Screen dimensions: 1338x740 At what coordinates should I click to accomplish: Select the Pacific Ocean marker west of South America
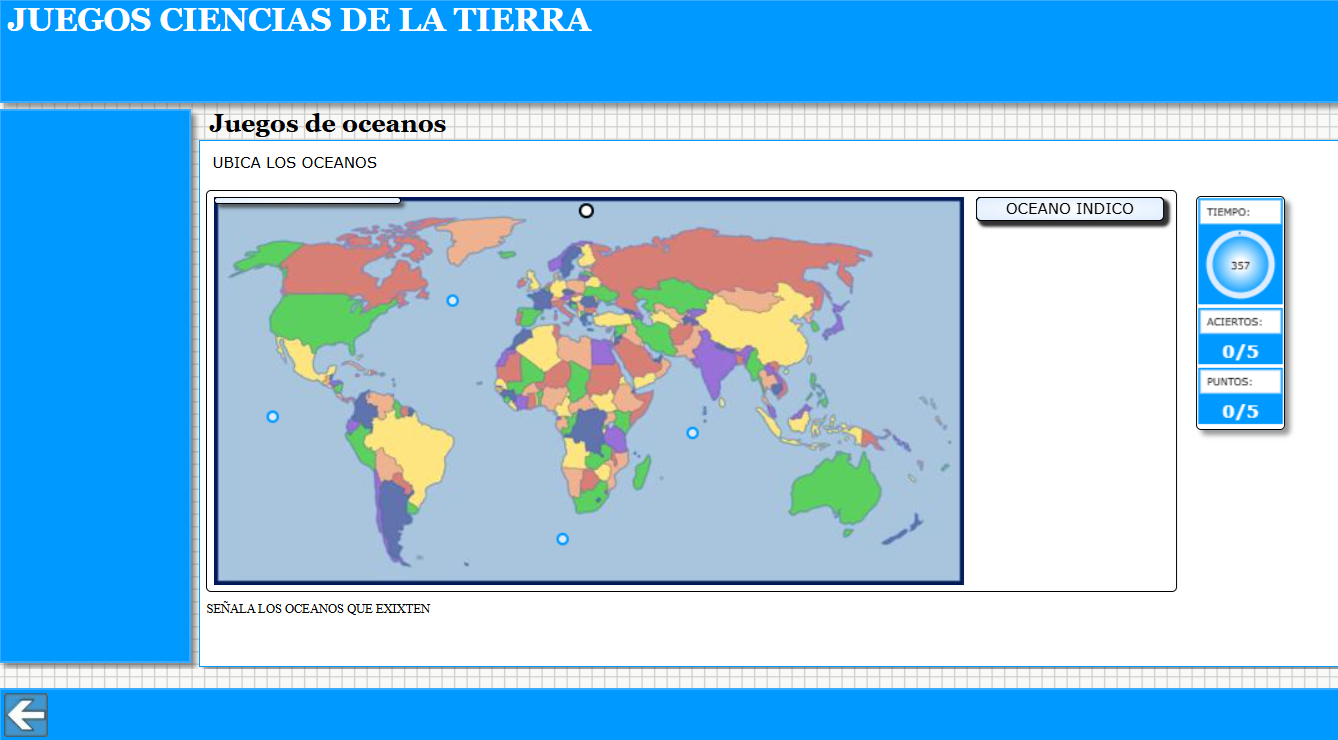tap(272, 416)
